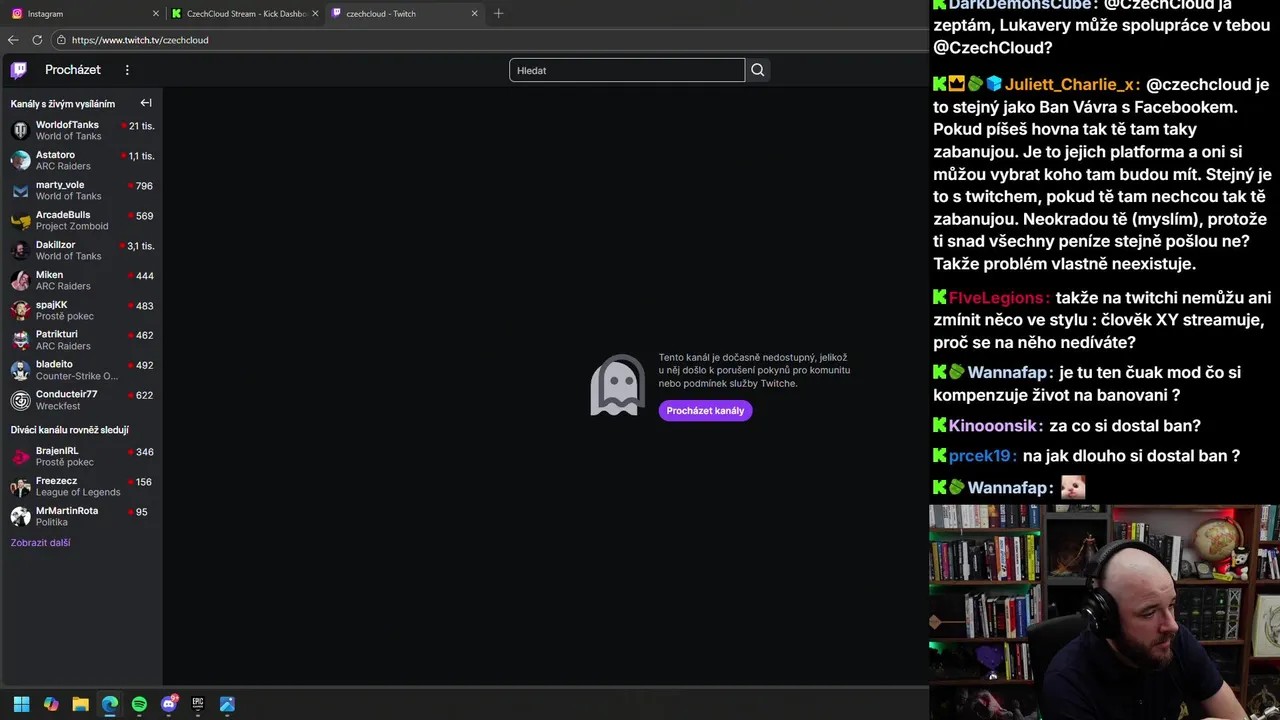Close the czechcloud Twitch tab
The height and width of the screenshot is (720, 1280).
[x=474, y=14]
